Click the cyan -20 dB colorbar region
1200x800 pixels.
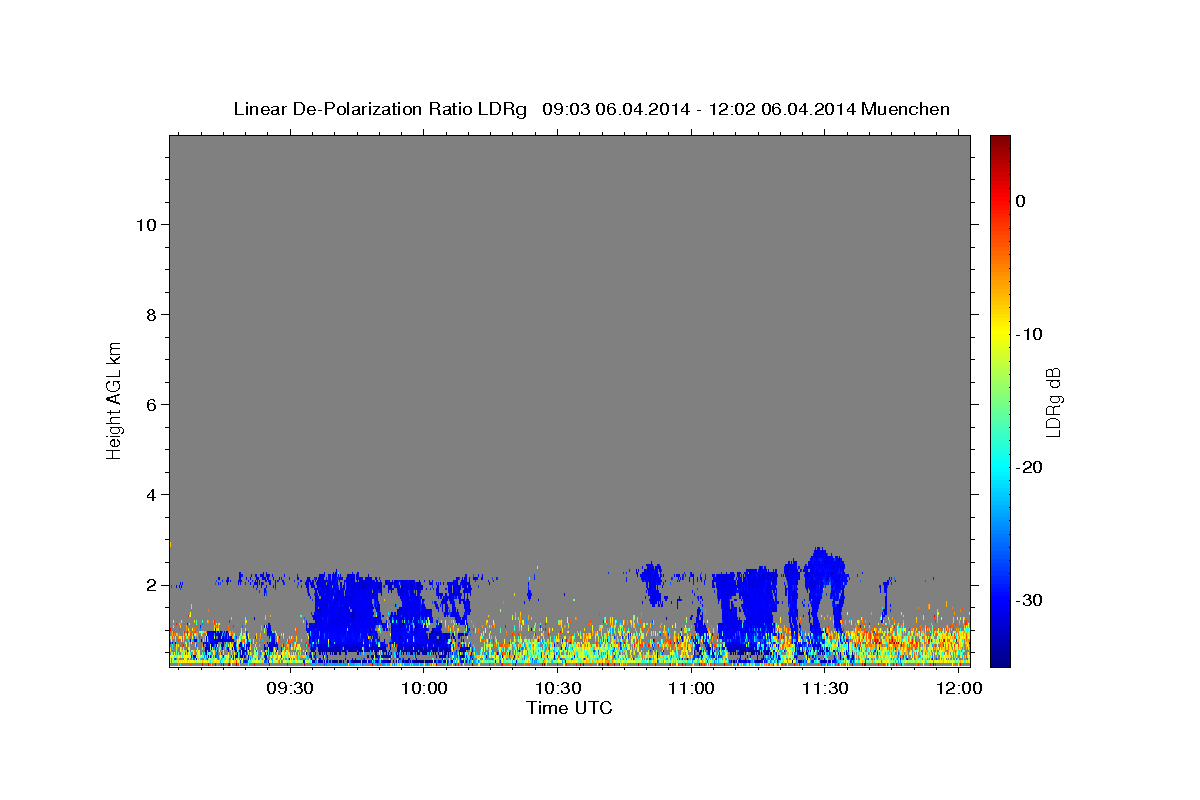pos(1000,467)
